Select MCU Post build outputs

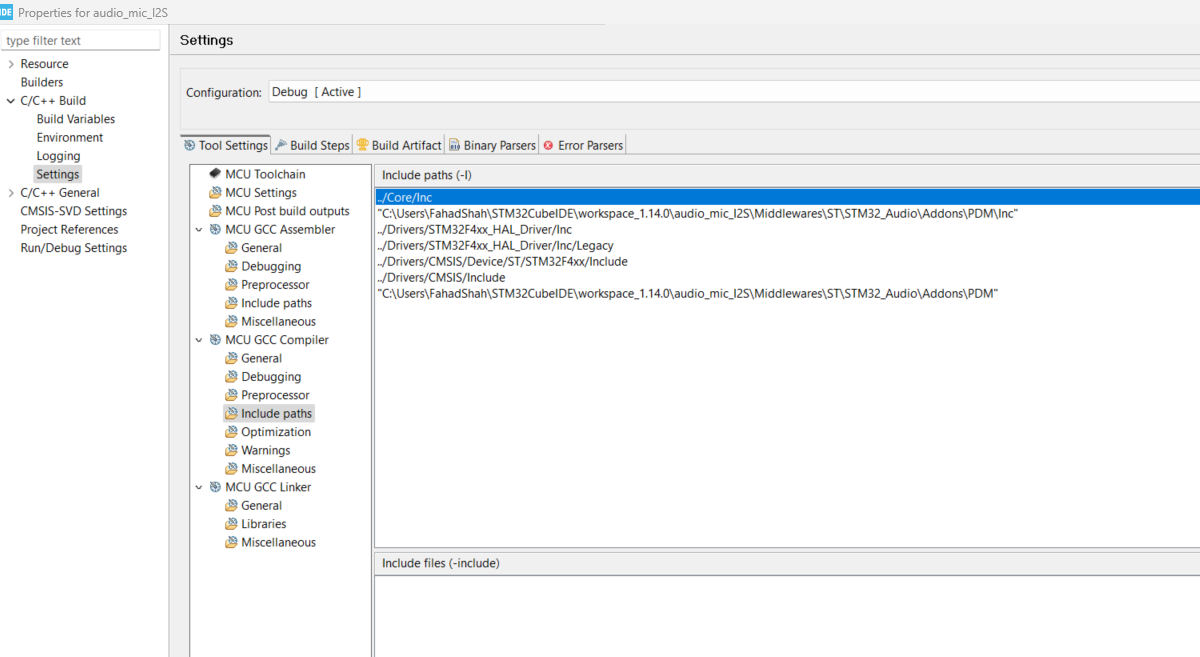point(281,210)
